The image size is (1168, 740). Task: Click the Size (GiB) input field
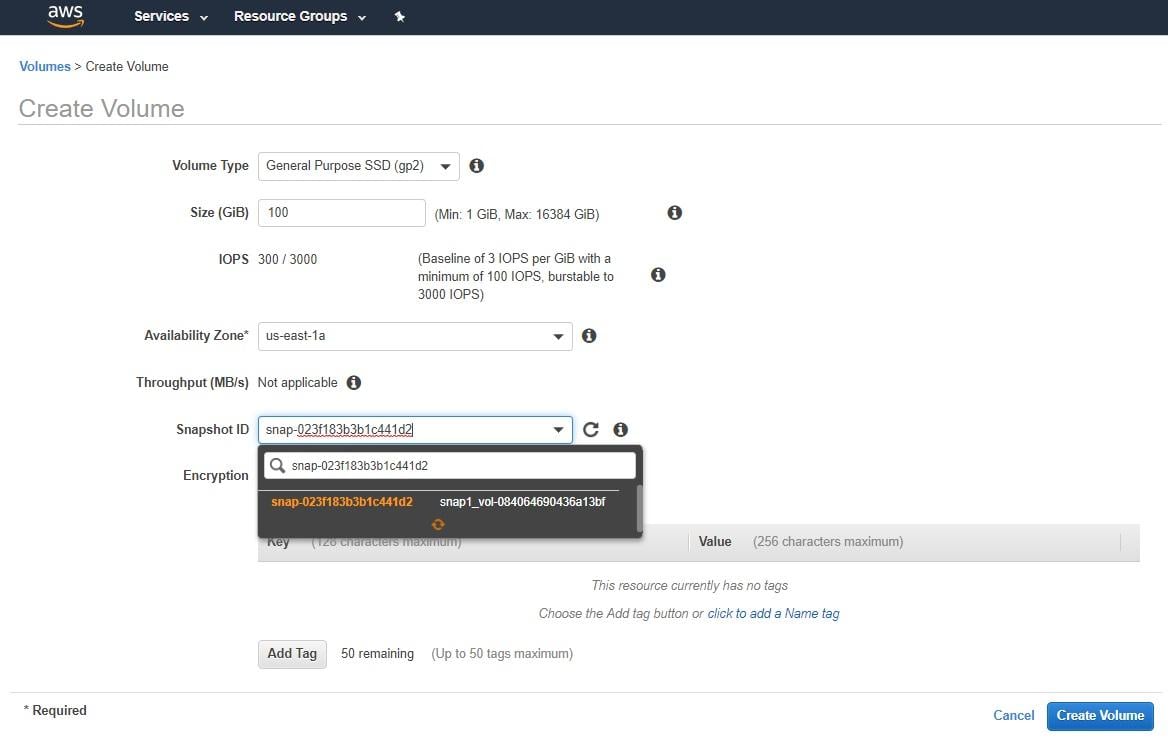tap(341, 213)
